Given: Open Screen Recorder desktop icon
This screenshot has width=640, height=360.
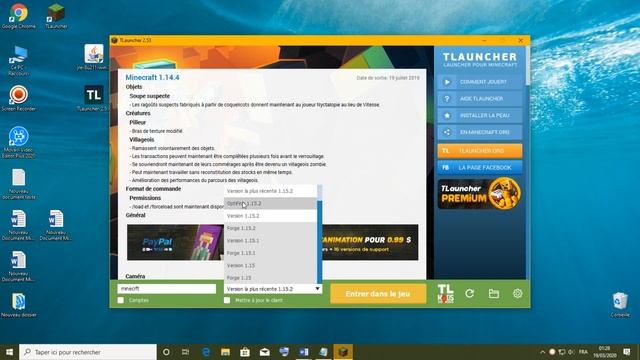Looking at the screenshot, I should click(18, 98).
